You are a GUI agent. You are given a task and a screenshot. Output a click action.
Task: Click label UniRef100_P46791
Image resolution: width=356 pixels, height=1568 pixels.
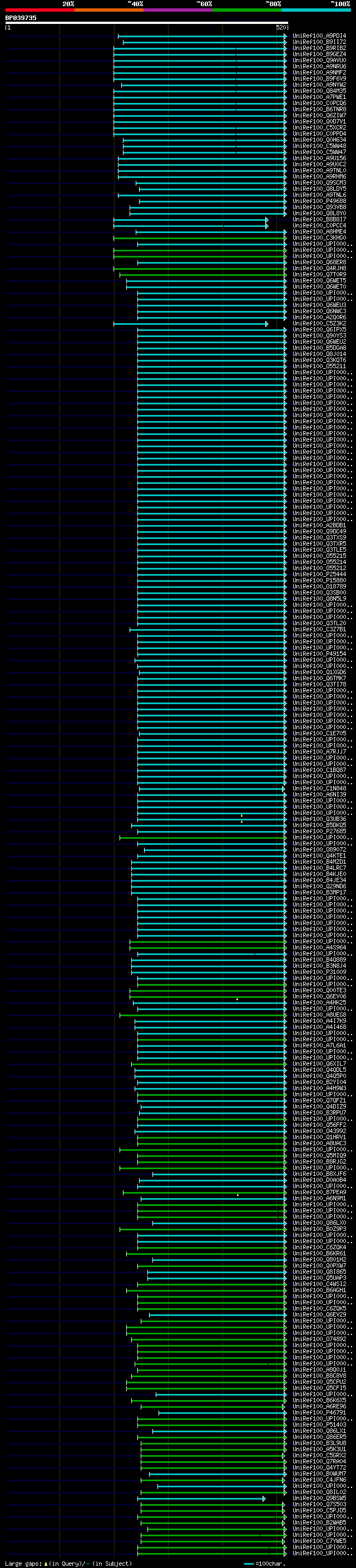[x=319, y=1413]
